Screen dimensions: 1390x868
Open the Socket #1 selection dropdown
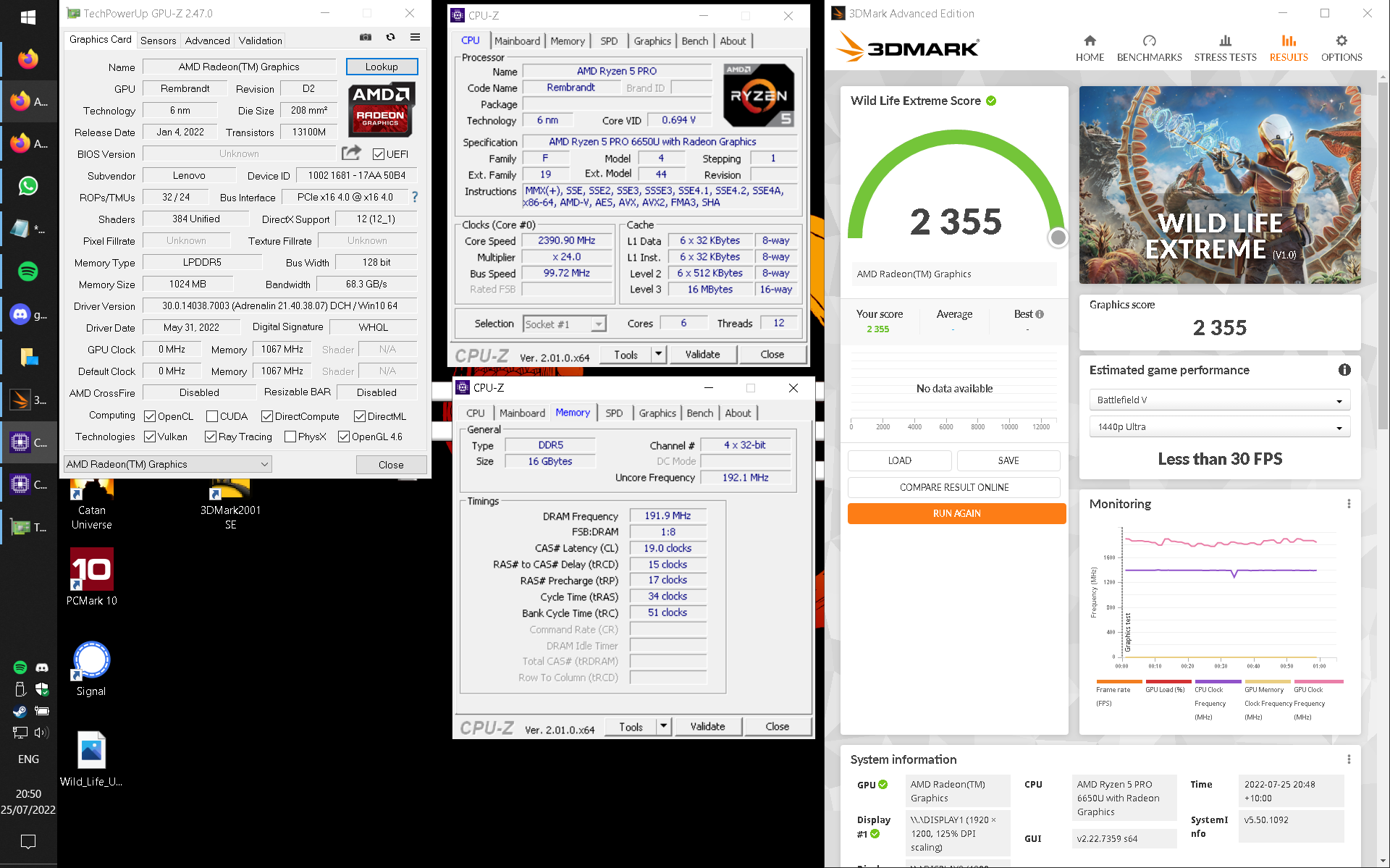(565, 324)
